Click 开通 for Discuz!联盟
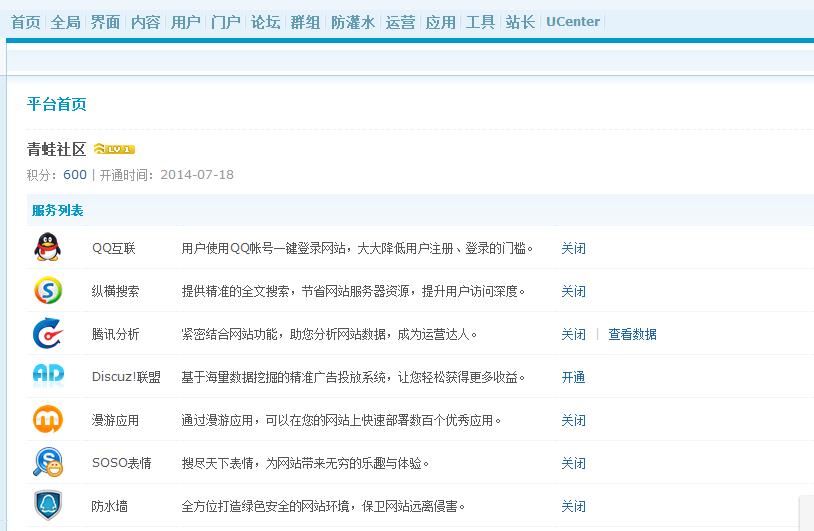The image size is (814, 531). 573,377
